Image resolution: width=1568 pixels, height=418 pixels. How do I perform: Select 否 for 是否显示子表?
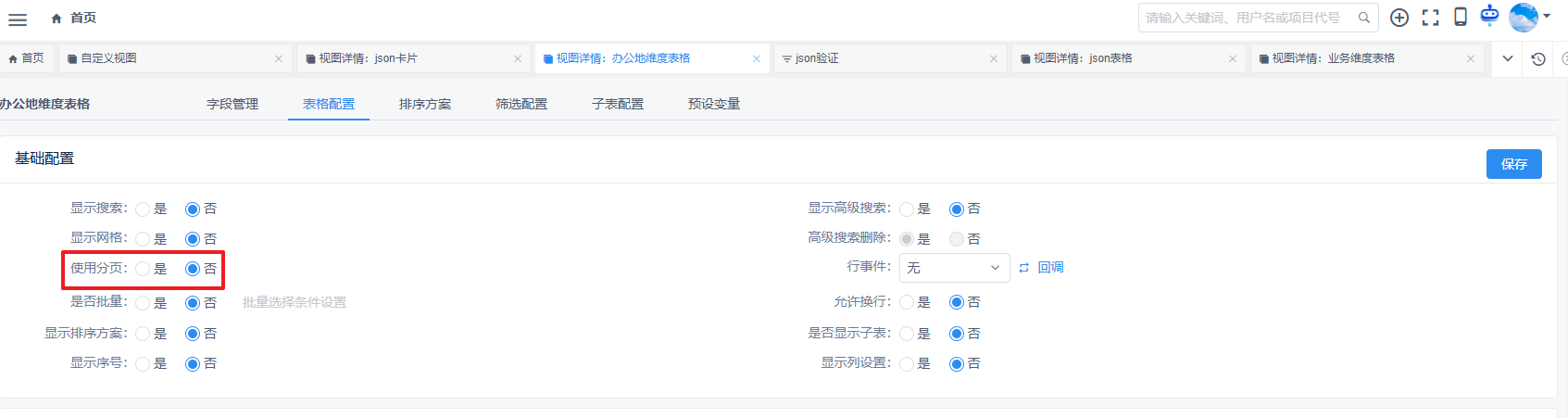click(957, 334)
